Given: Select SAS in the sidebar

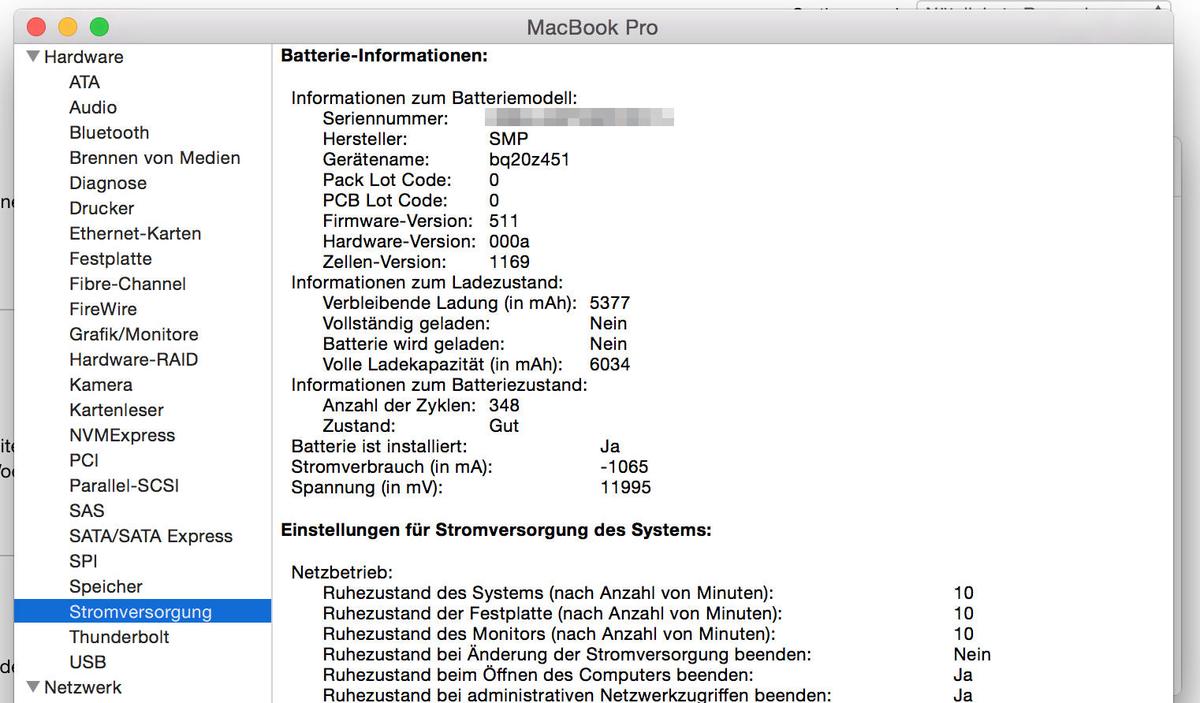Looking at the screenshot, I should pos(87,510).
